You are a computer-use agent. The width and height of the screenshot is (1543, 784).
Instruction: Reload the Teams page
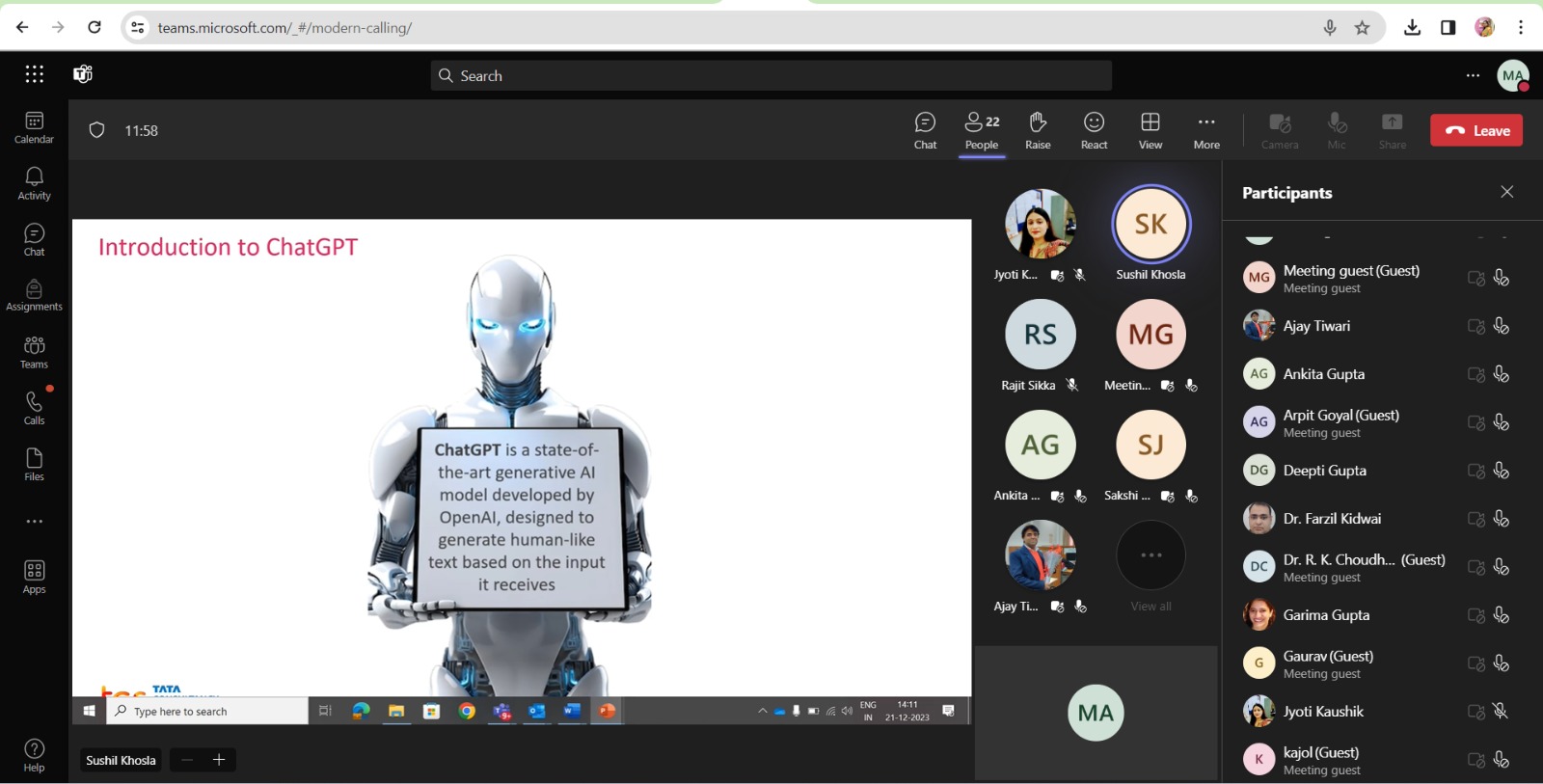click(95, 27)
